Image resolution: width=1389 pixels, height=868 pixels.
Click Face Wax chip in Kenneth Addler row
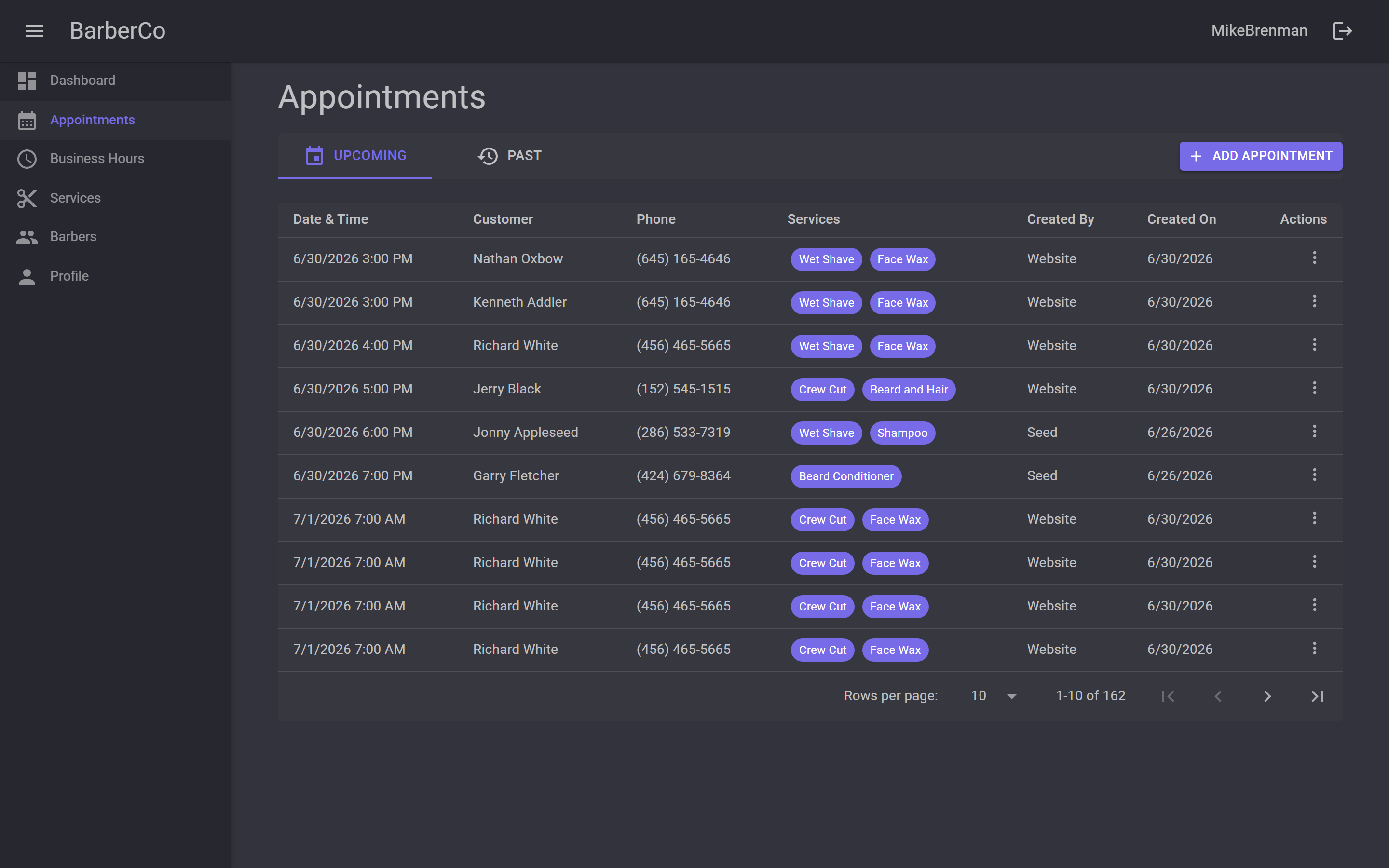[x=902, y=303]
